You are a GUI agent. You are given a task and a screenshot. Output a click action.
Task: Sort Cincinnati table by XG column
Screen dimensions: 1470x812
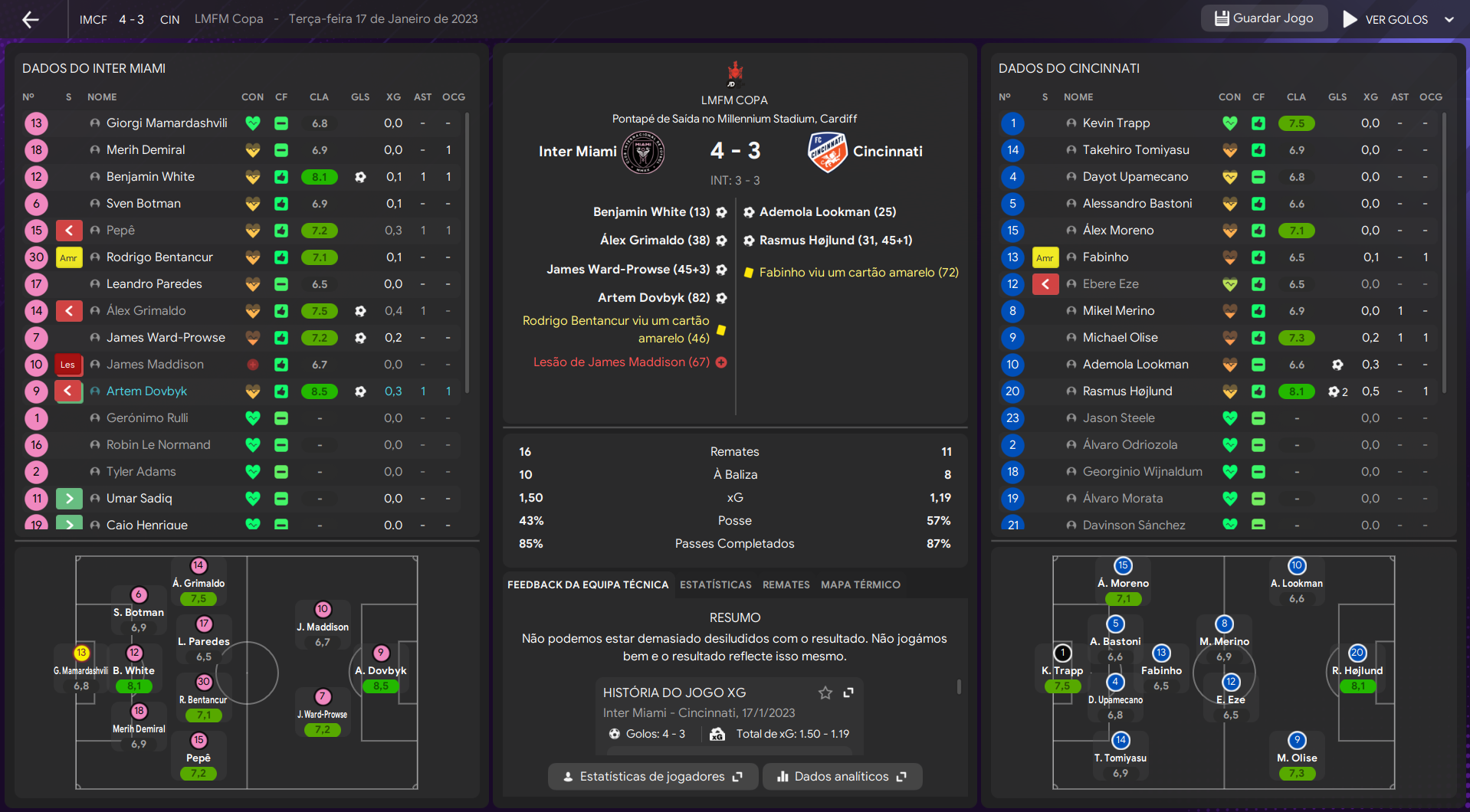[x=1370, y=97]
